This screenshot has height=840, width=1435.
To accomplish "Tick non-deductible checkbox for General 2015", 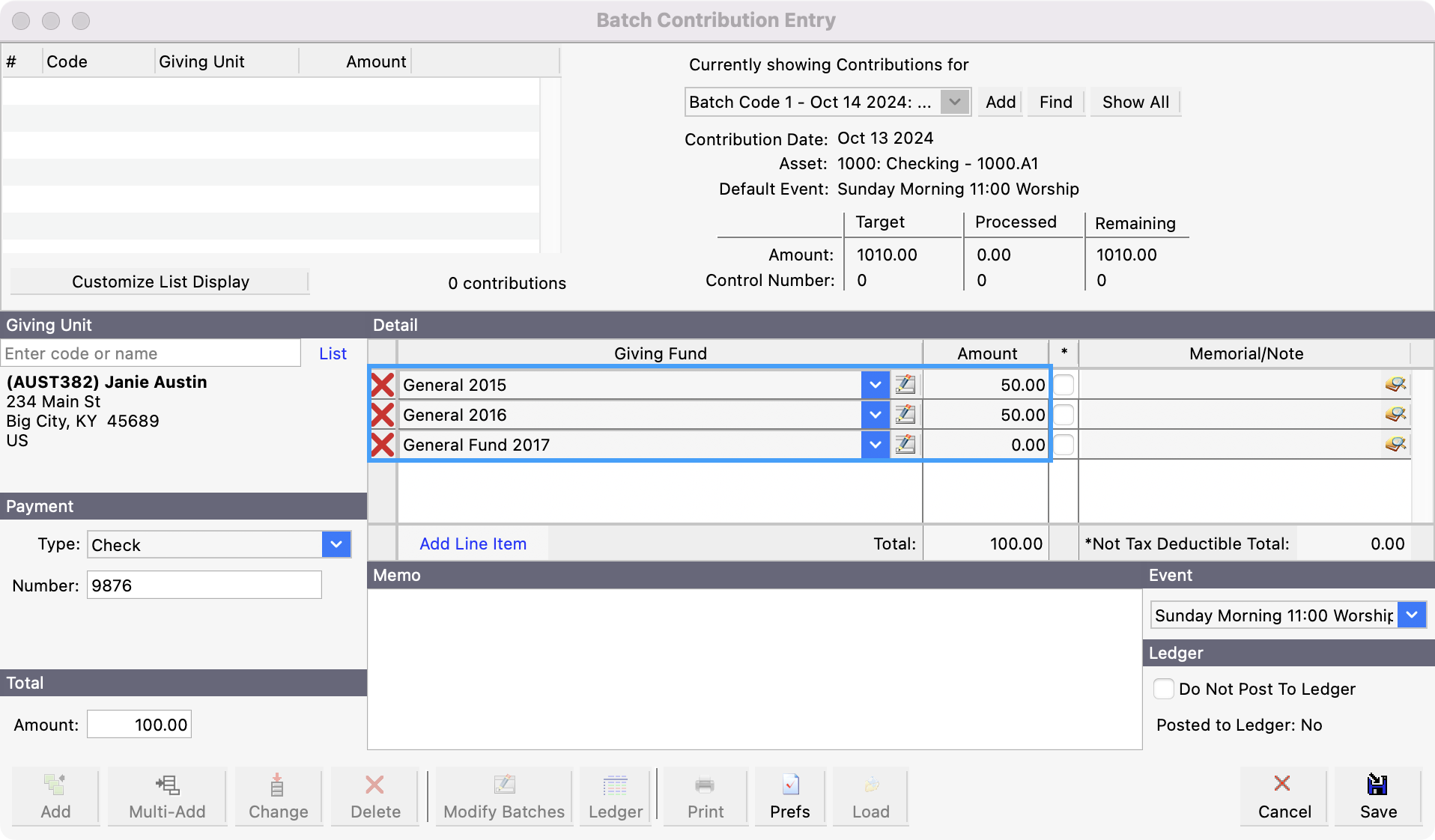I will coord(1064,385).
